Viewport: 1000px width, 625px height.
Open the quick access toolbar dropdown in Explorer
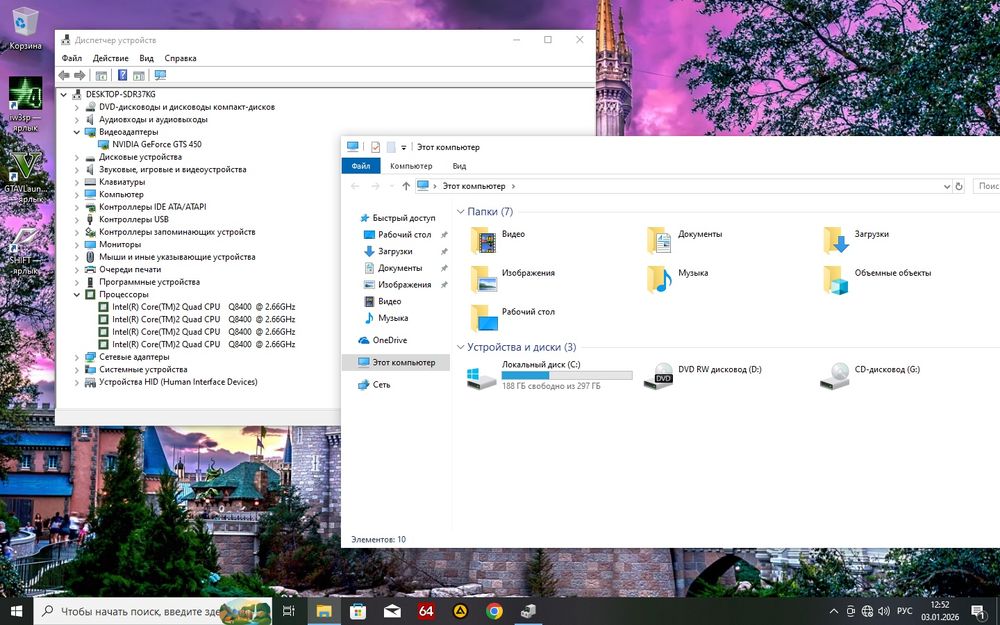[x=404, y=147]
